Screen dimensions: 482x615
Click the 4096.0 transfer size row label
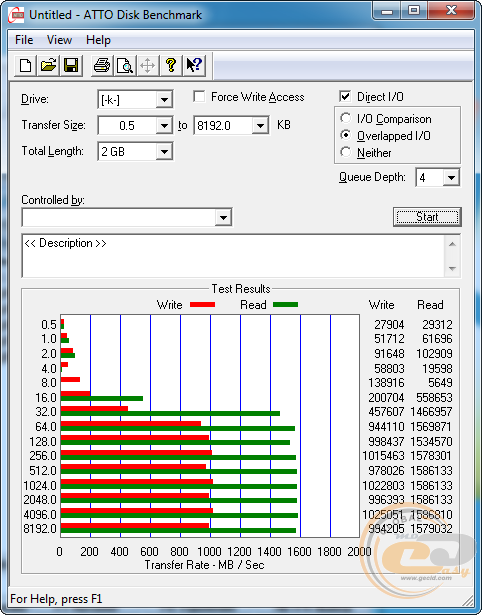(40, 514)
